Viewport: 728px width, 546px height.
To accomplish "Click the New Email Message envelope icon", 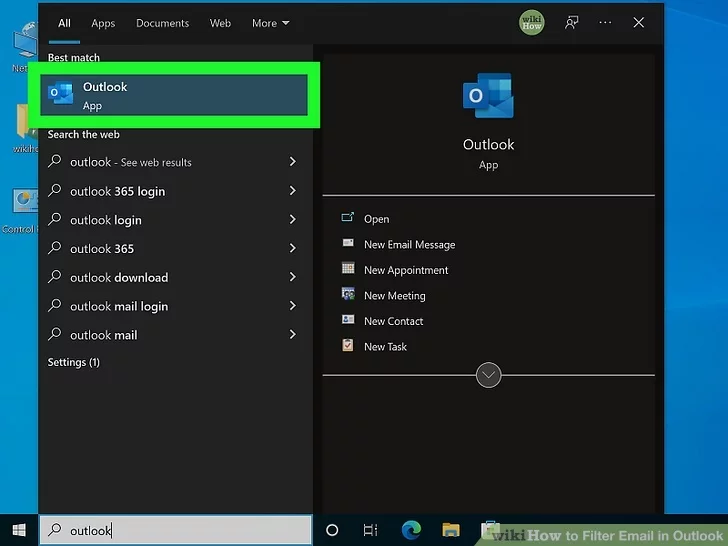I will pyautogui.click(x=348, y=243).
